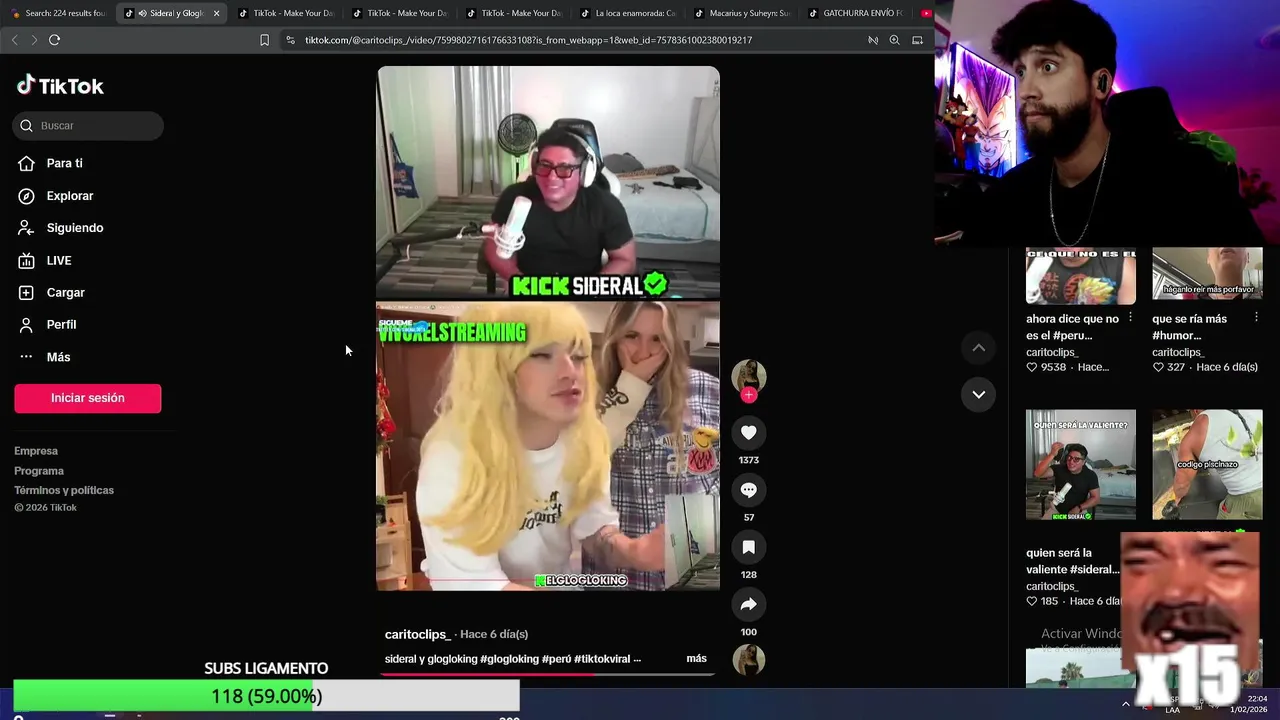Click hashtag #glogloking in caption
The height and width of the screenshot is (720, 1280).
[x=509, y=659]
